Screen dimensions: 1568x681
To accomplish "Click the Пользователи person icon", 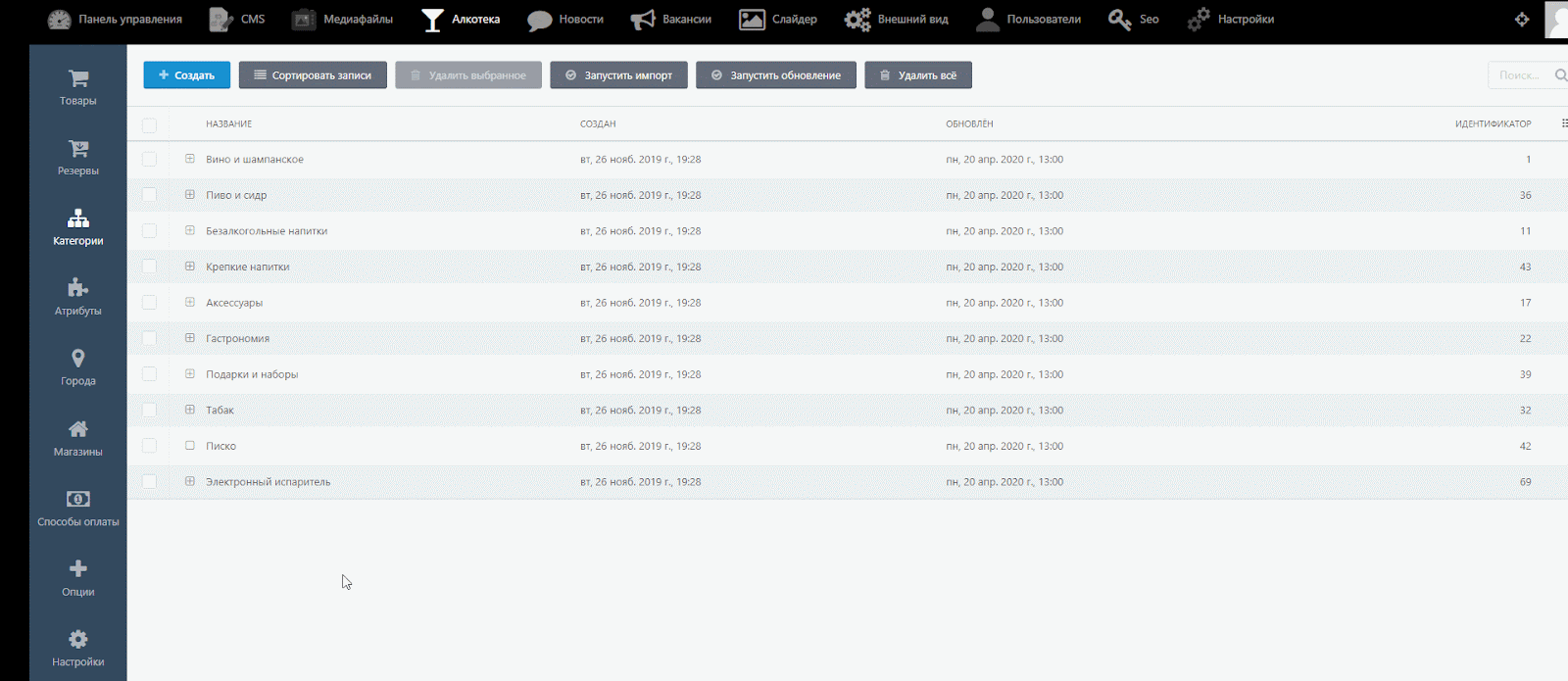I will [988, 20].
